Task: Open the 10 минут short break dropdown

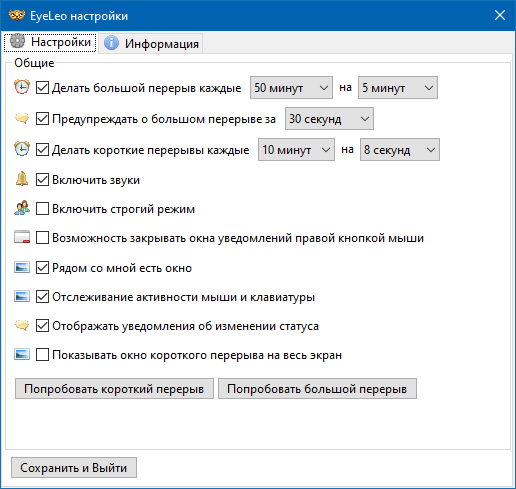Action: (296, 150)
